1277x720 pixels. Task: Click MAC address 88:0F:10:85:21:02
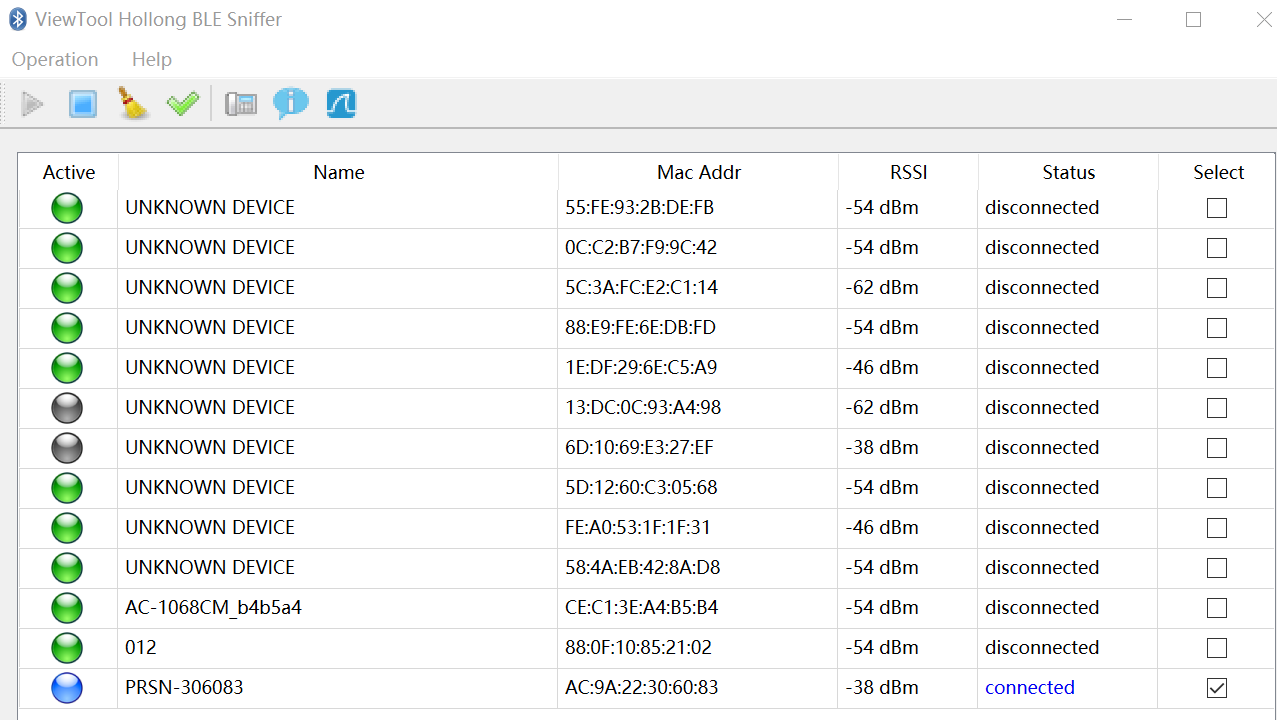point(638,648)
